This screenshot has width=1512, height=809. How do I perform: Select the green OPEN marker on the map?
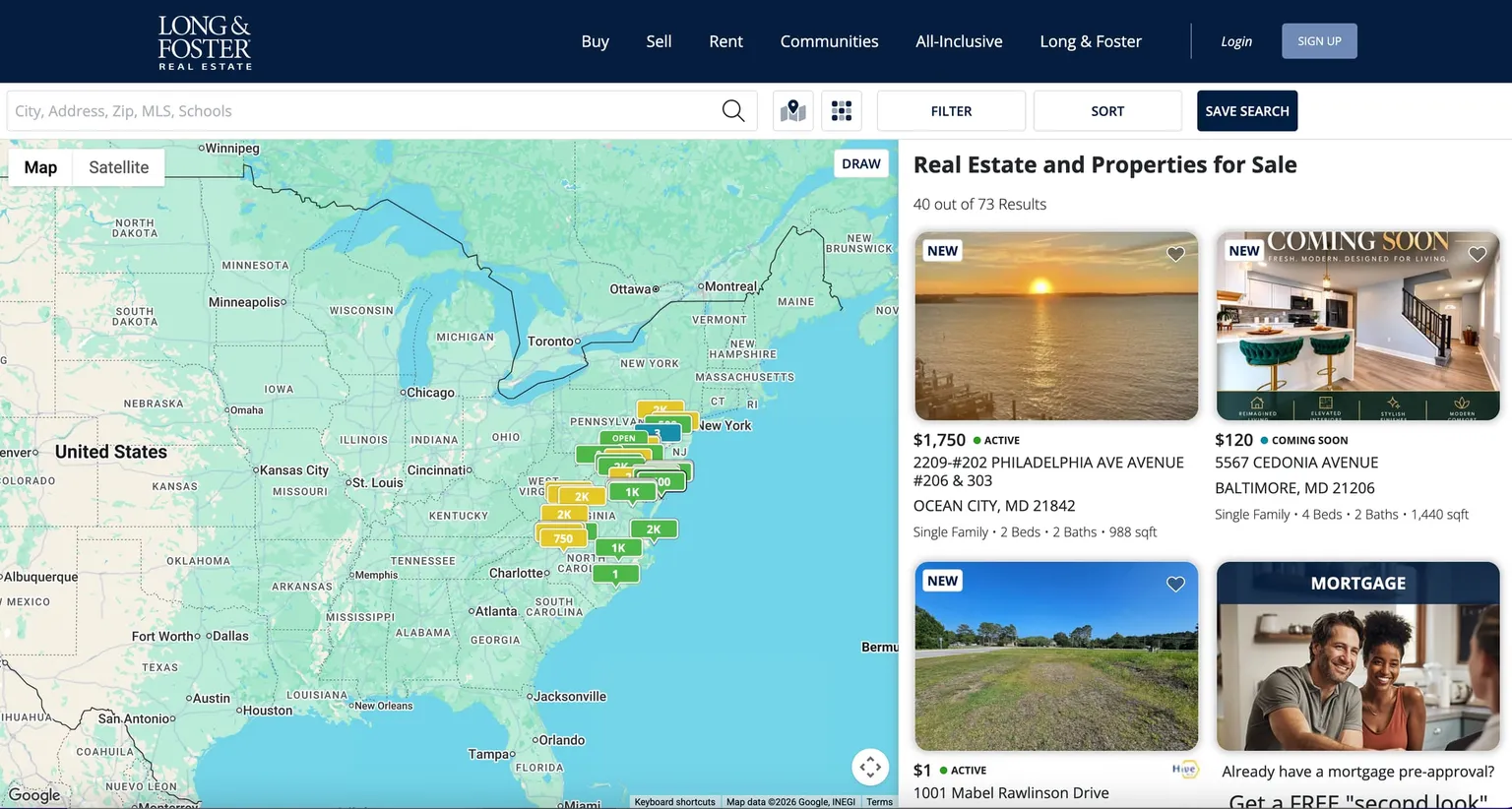click(x=623, y=438)
